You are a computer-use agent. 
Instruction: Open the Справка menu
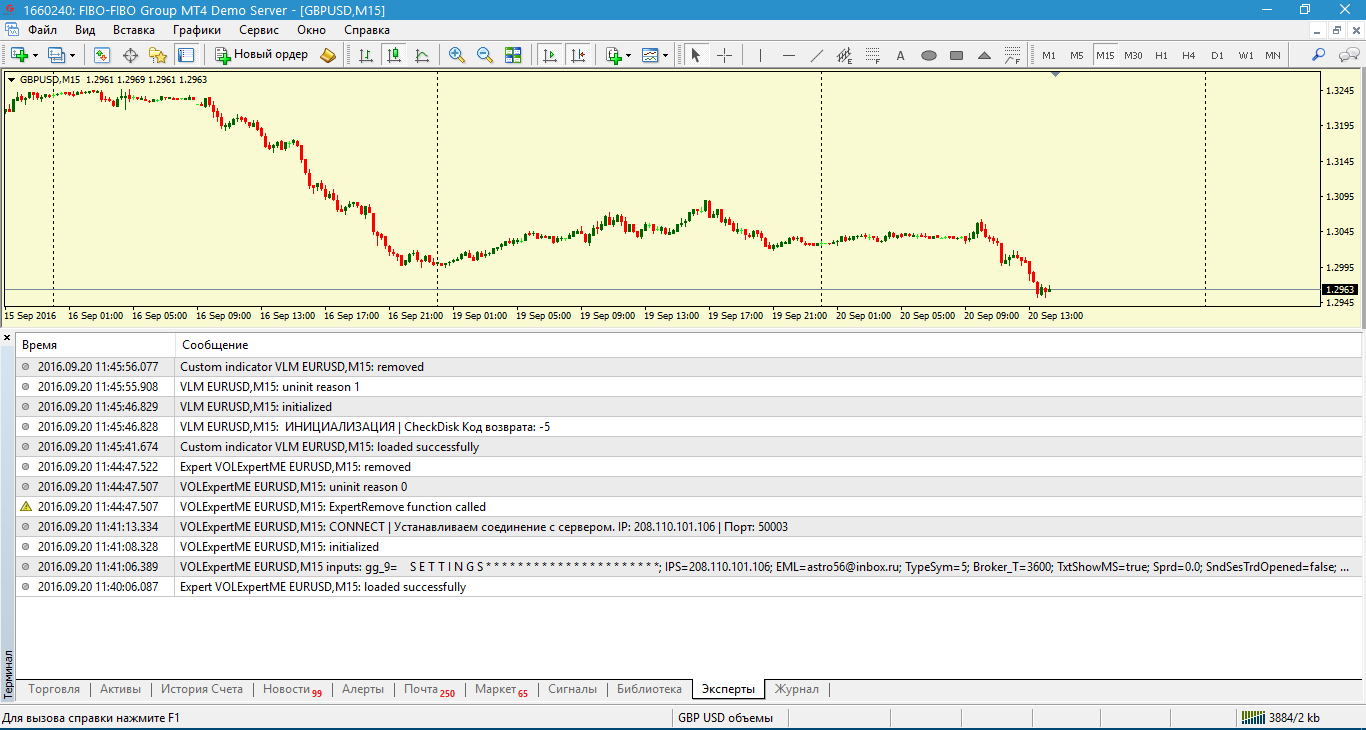click(367, 30)
